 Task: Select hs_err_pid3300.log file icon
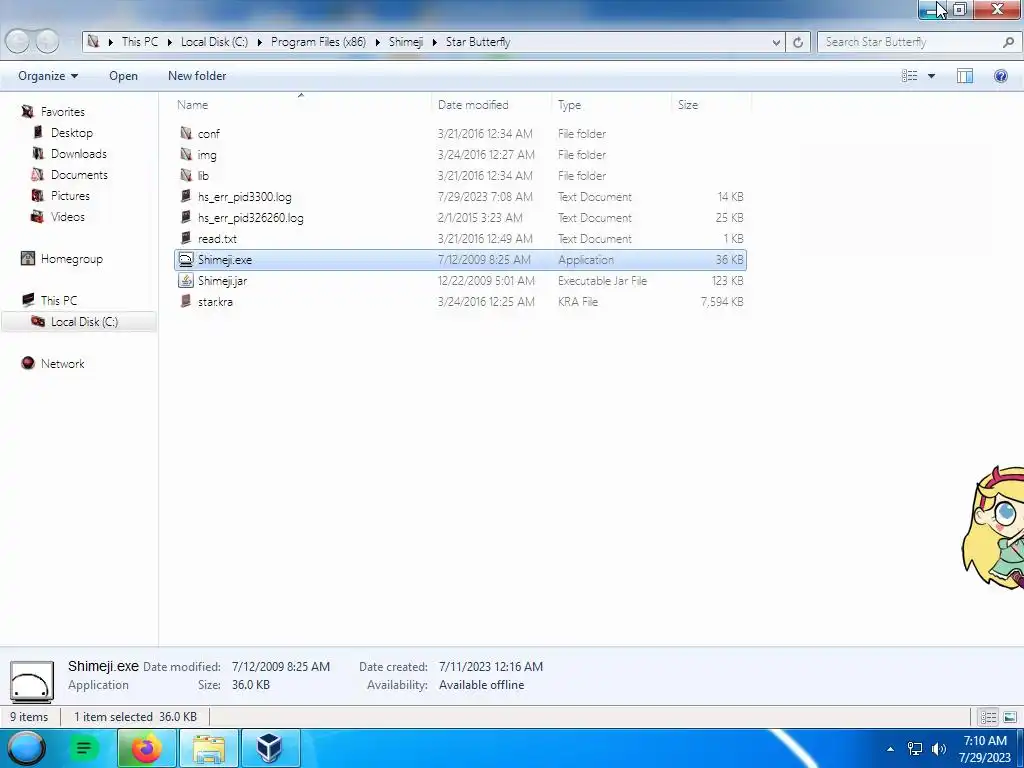pos(186,196)
